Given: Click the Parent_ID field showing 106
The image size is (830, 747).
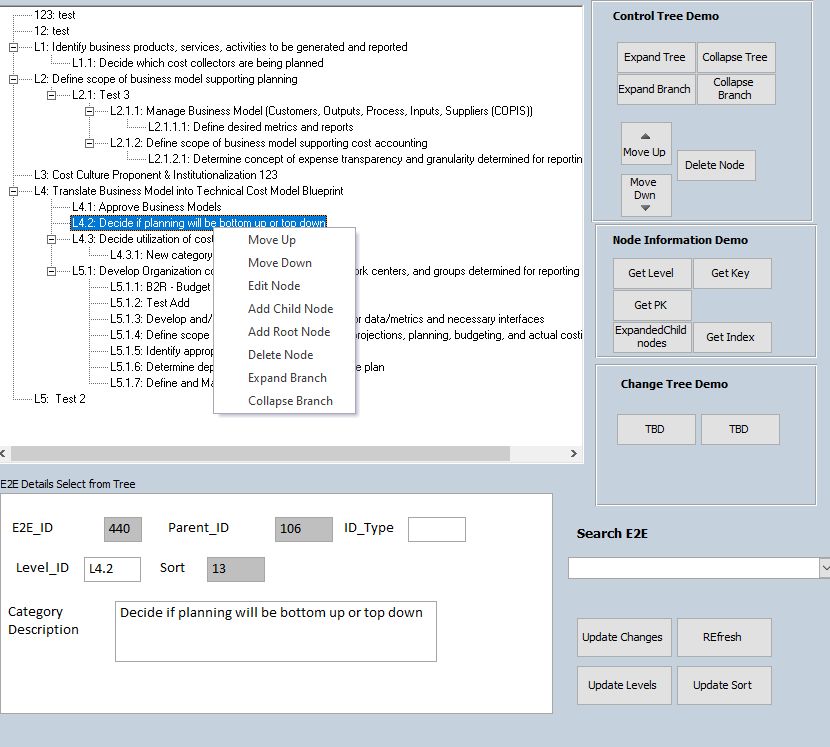Looking at the screenshot, I should (304, 529).
